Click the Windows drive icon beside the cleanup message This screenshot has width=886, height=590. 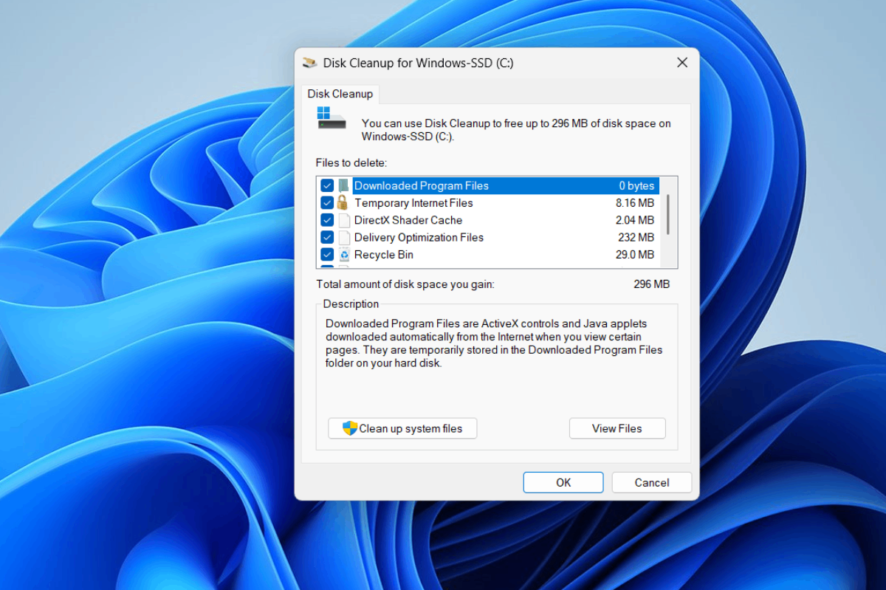331,118
